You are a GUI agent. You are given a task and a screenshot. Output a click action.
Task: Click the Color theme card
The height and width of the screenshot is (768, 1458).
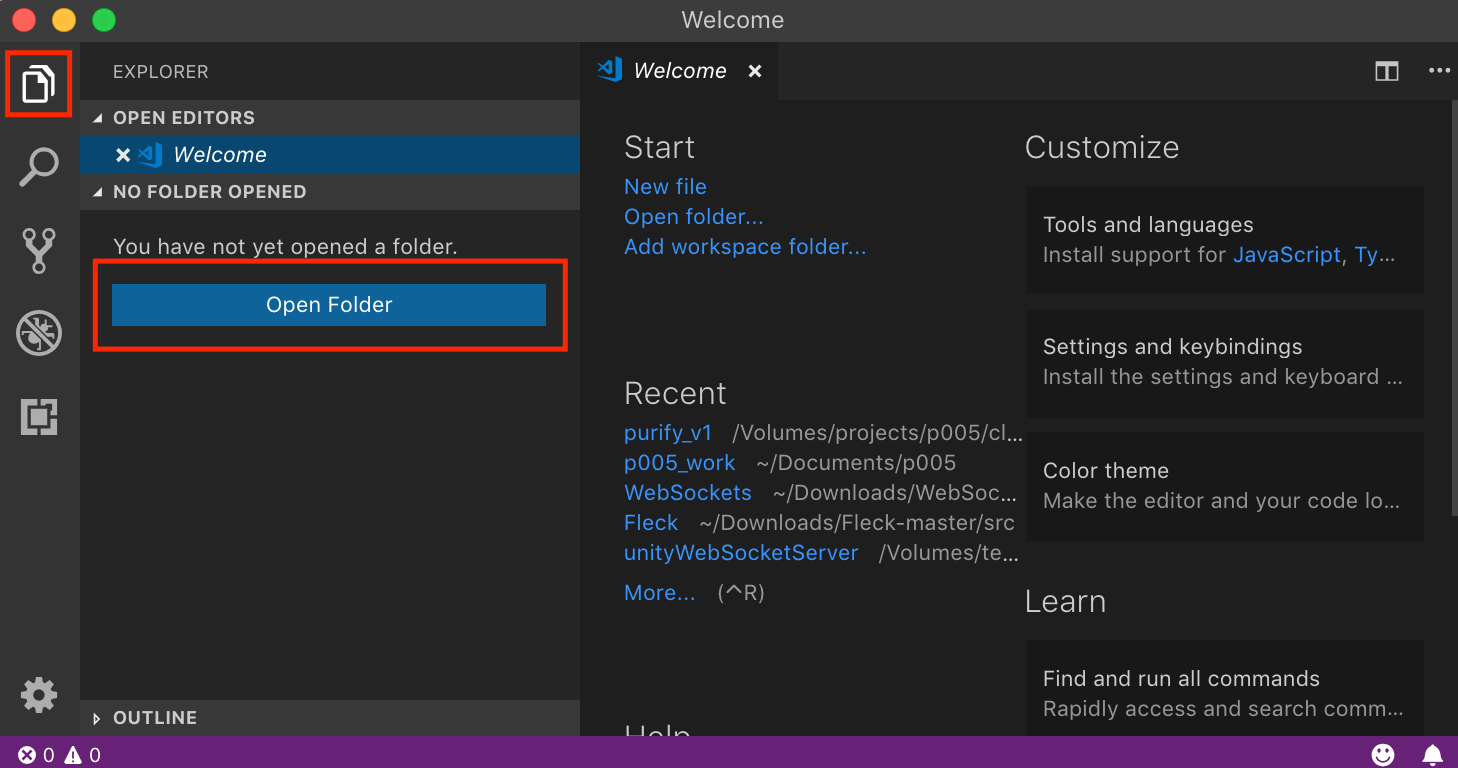coord(1225,487)
